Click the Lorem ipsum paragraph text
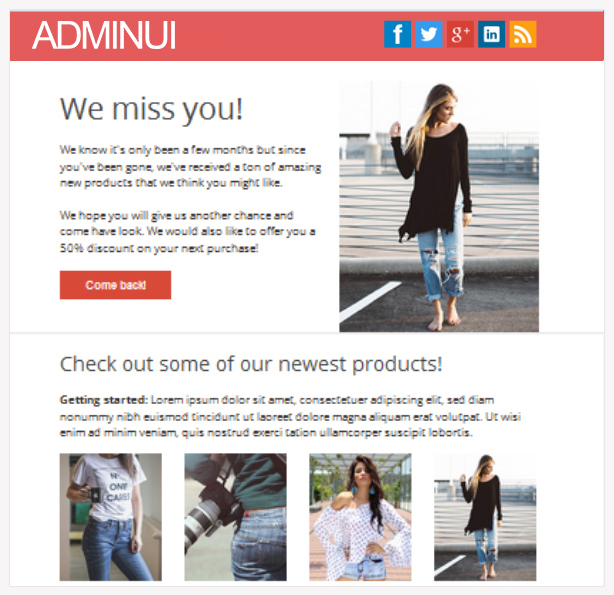 tap(290, 417)
